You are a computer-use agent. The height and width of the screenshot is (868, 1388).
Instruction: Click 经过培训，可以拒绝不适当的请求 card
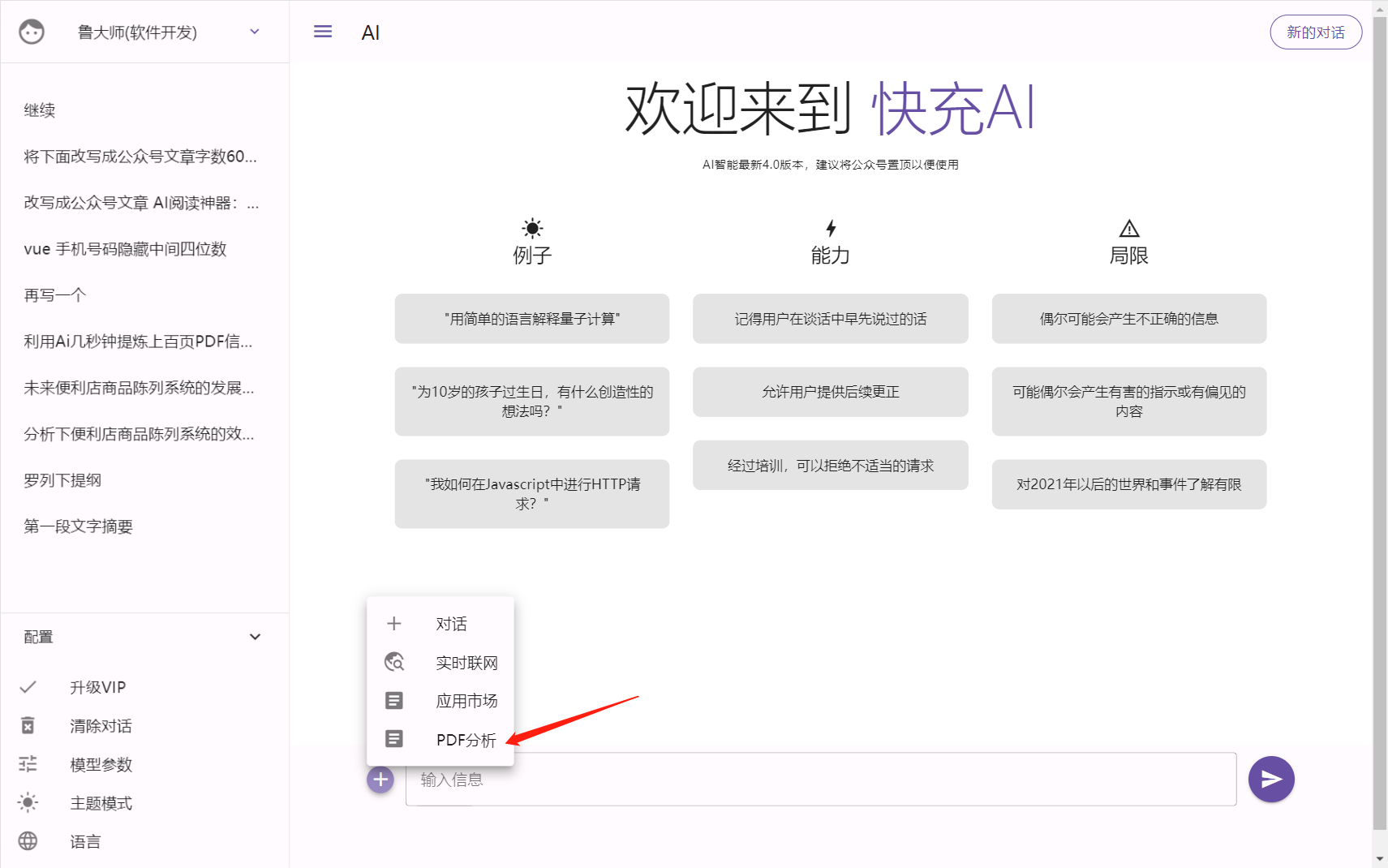(x=831, y=466)
